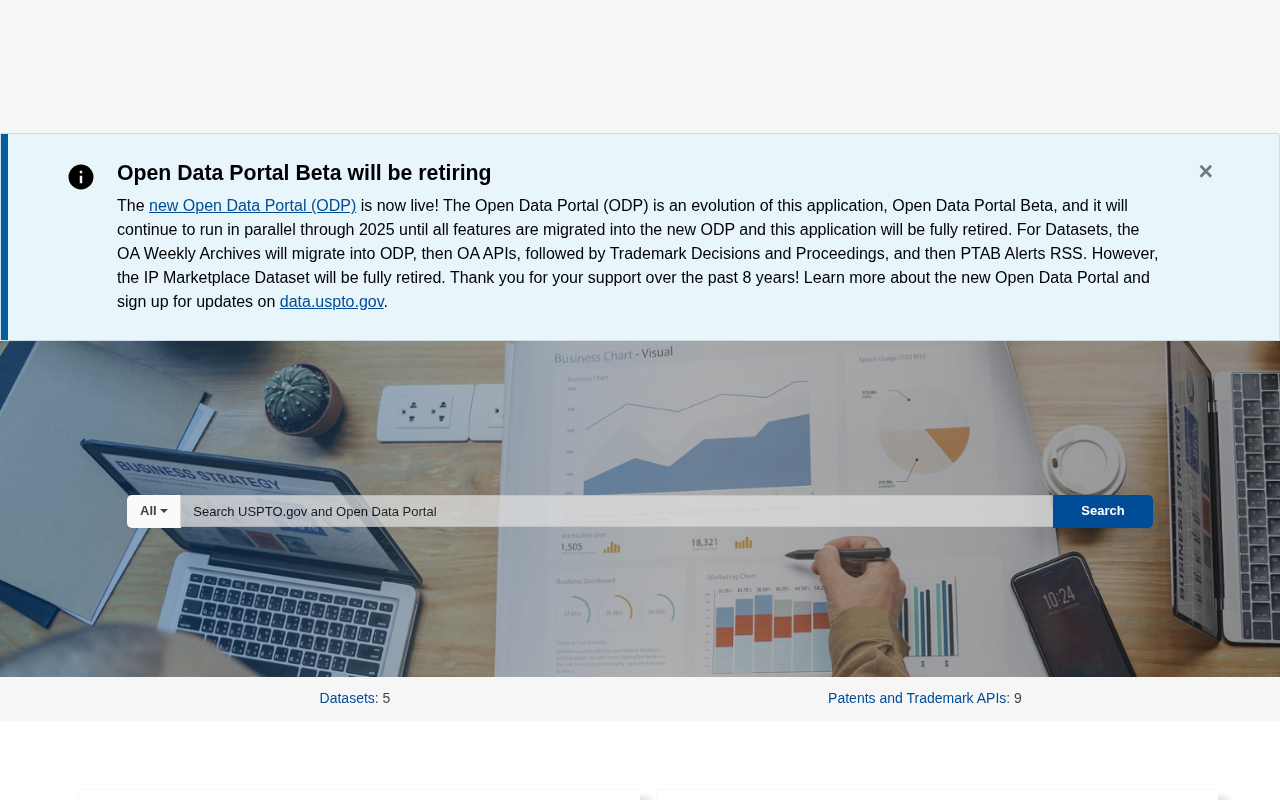
Task: Click the Datasets count number 5
Action: pos(386,698)
